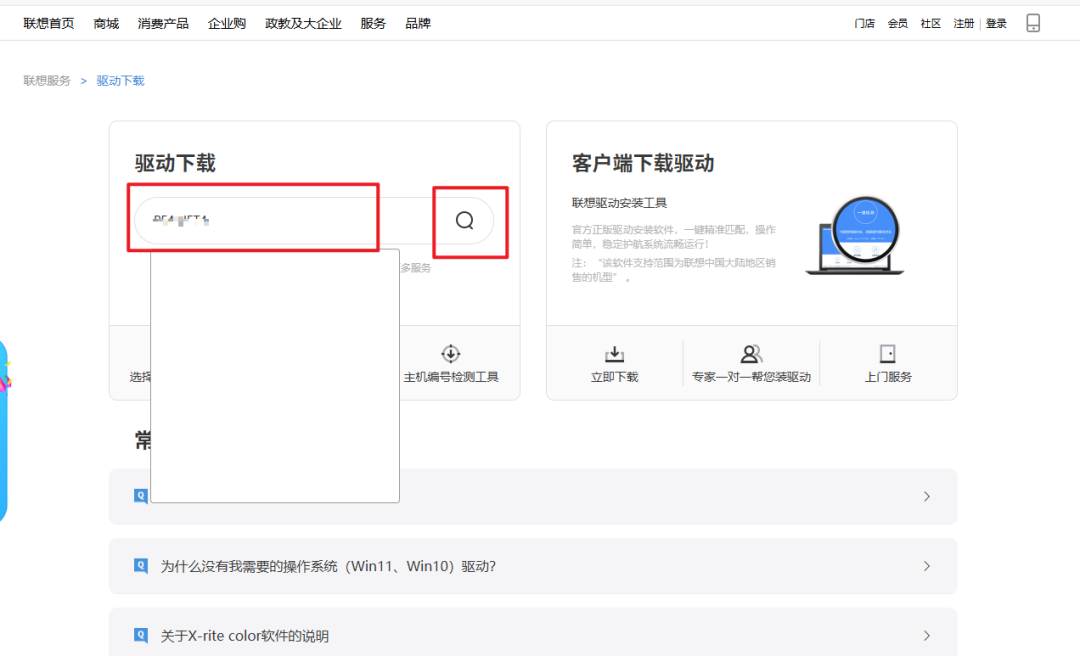
Task: Click the laptop illustration in 客户端下载驱动
Action: [855, 236]
